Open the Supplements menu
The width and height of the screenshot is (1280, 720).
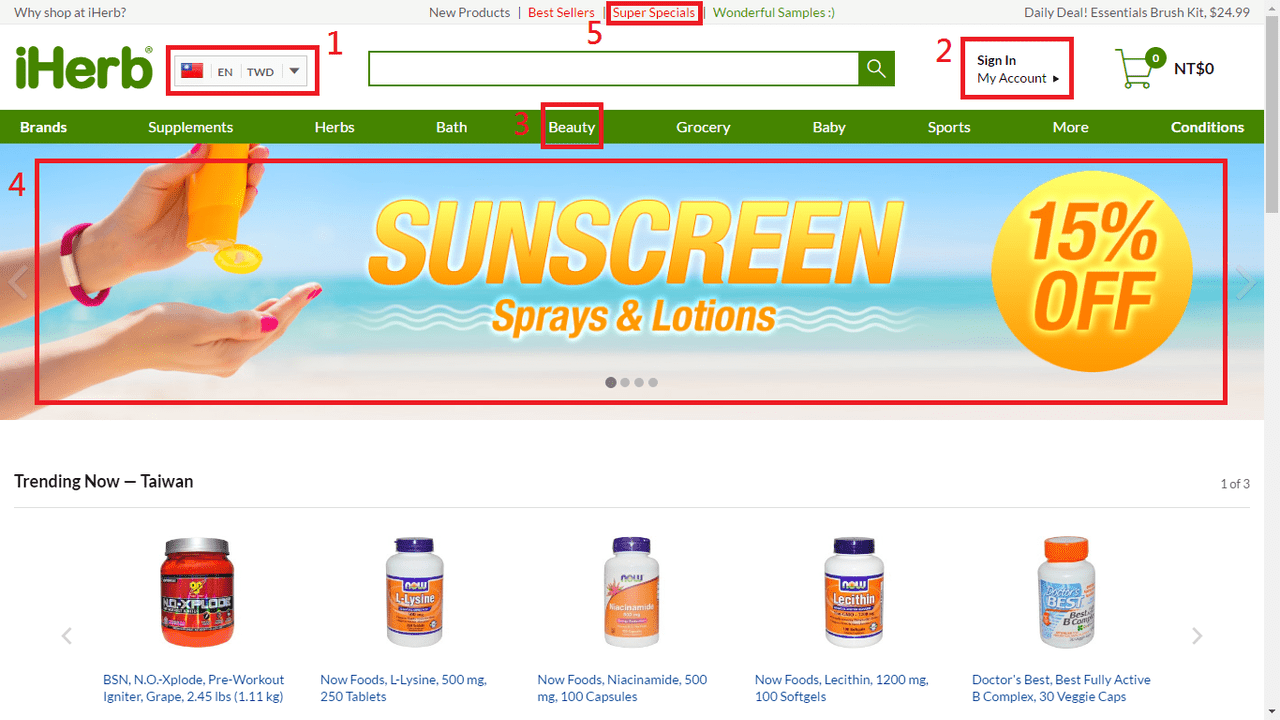click(190, 127)
